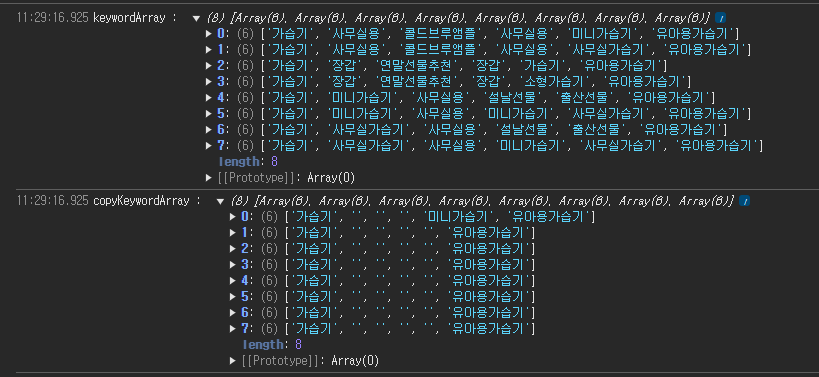Expand index 5 of copyKeywordArray
The height and width of the screenshot is (377, 819).
click(233, 297)
